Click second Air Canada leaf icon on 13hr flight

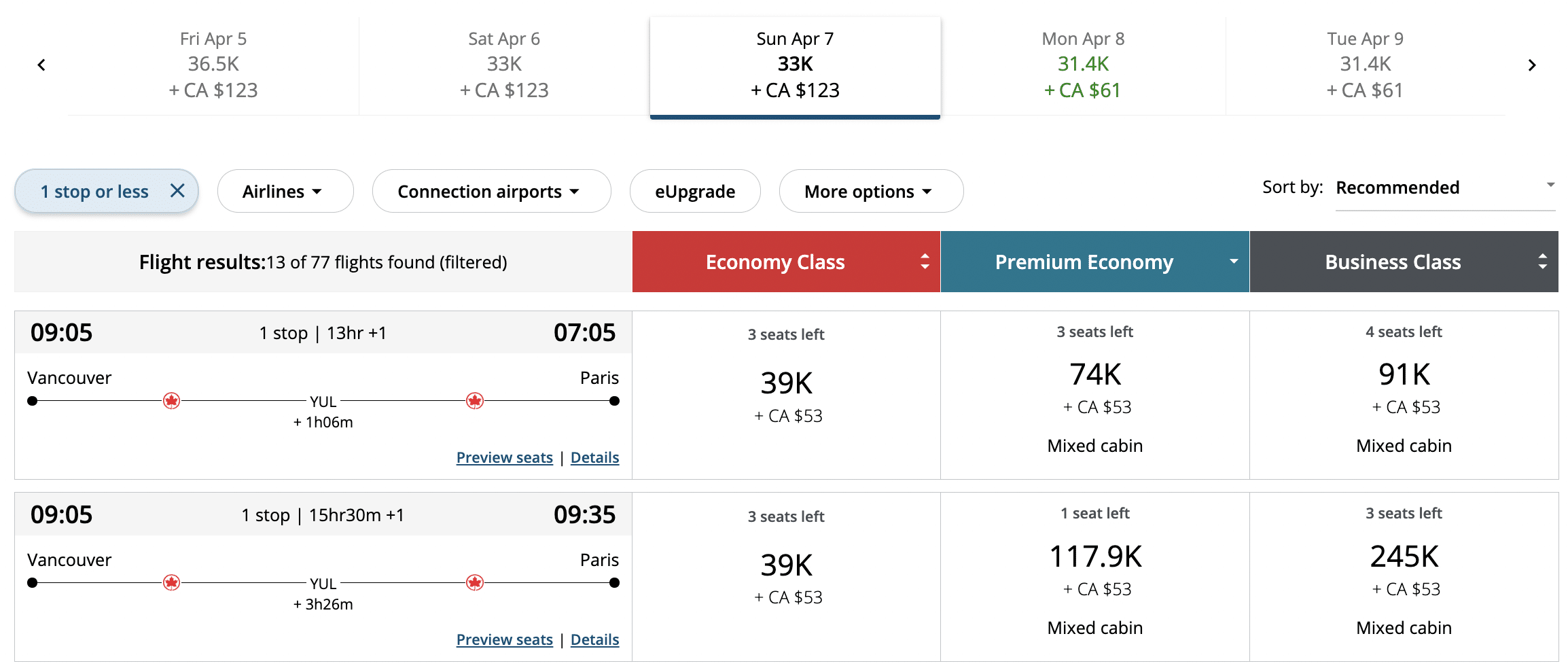475,401
